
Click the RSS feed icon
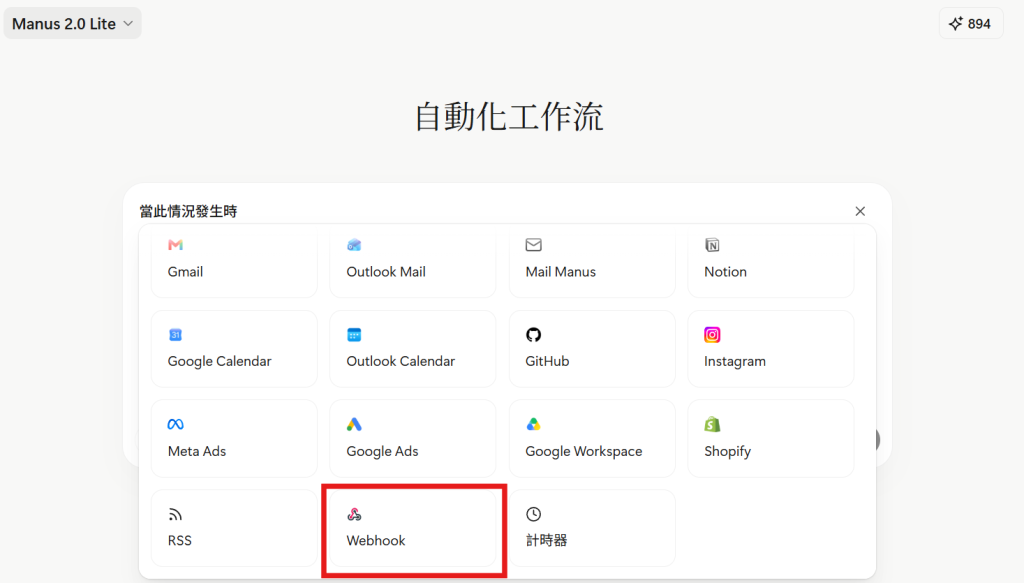click(175, 514)
